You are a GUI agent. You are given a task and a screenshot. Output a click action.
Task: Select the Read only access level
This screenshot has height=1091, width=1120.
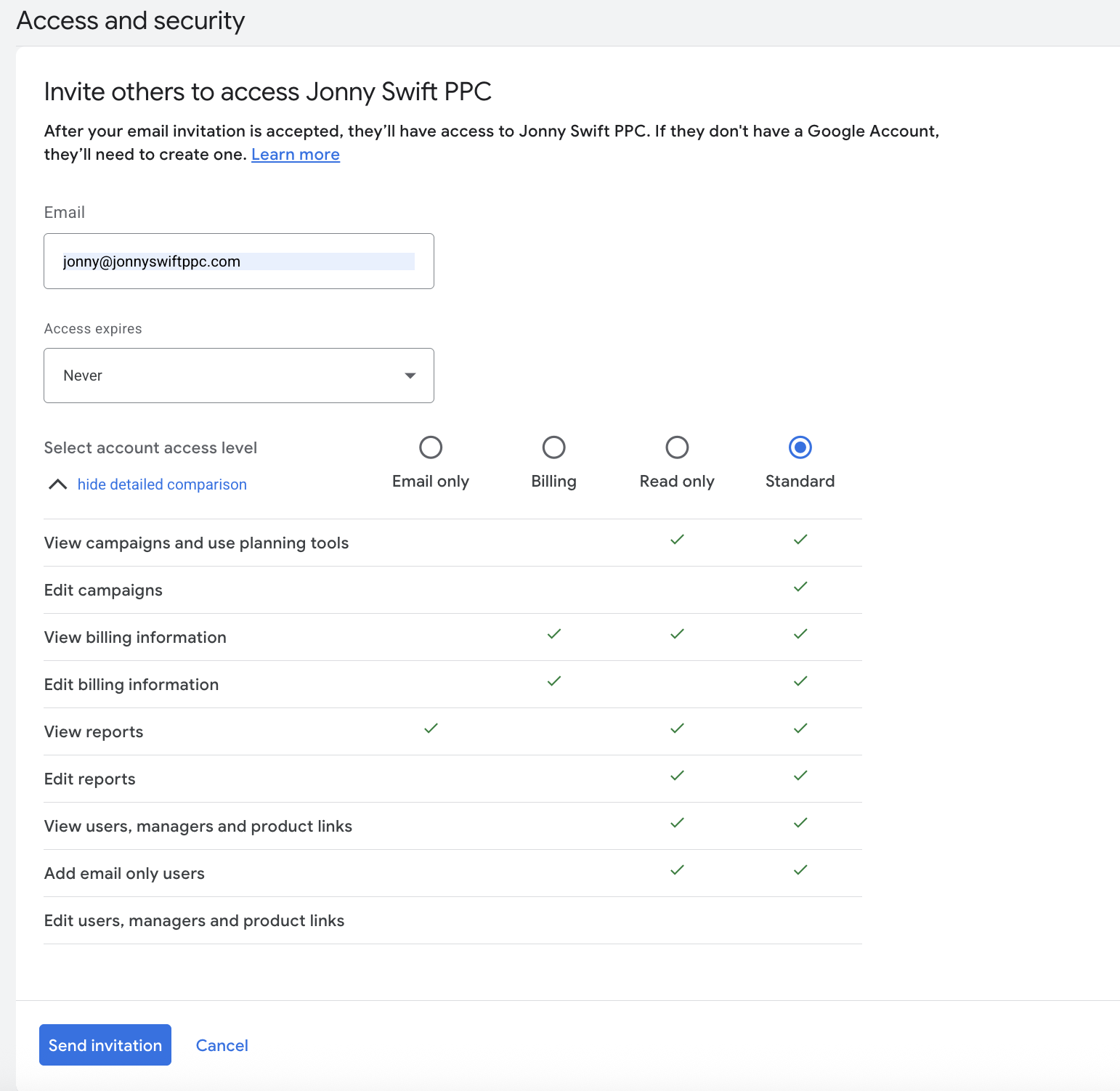[676, 447]
